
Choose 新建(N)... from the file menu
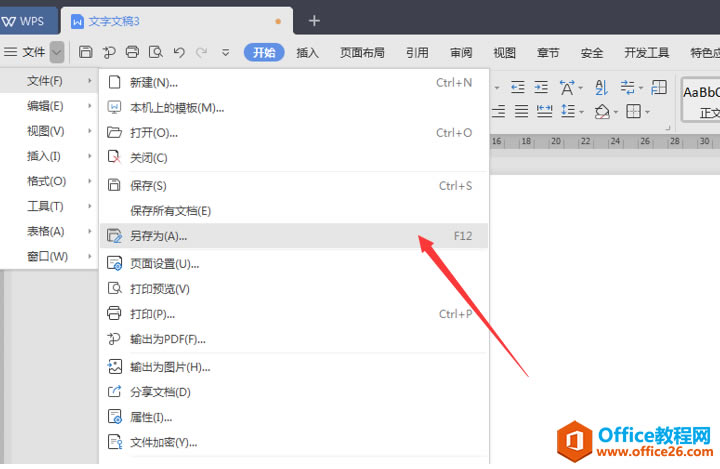pyautogui.click(x=294, y=82)
